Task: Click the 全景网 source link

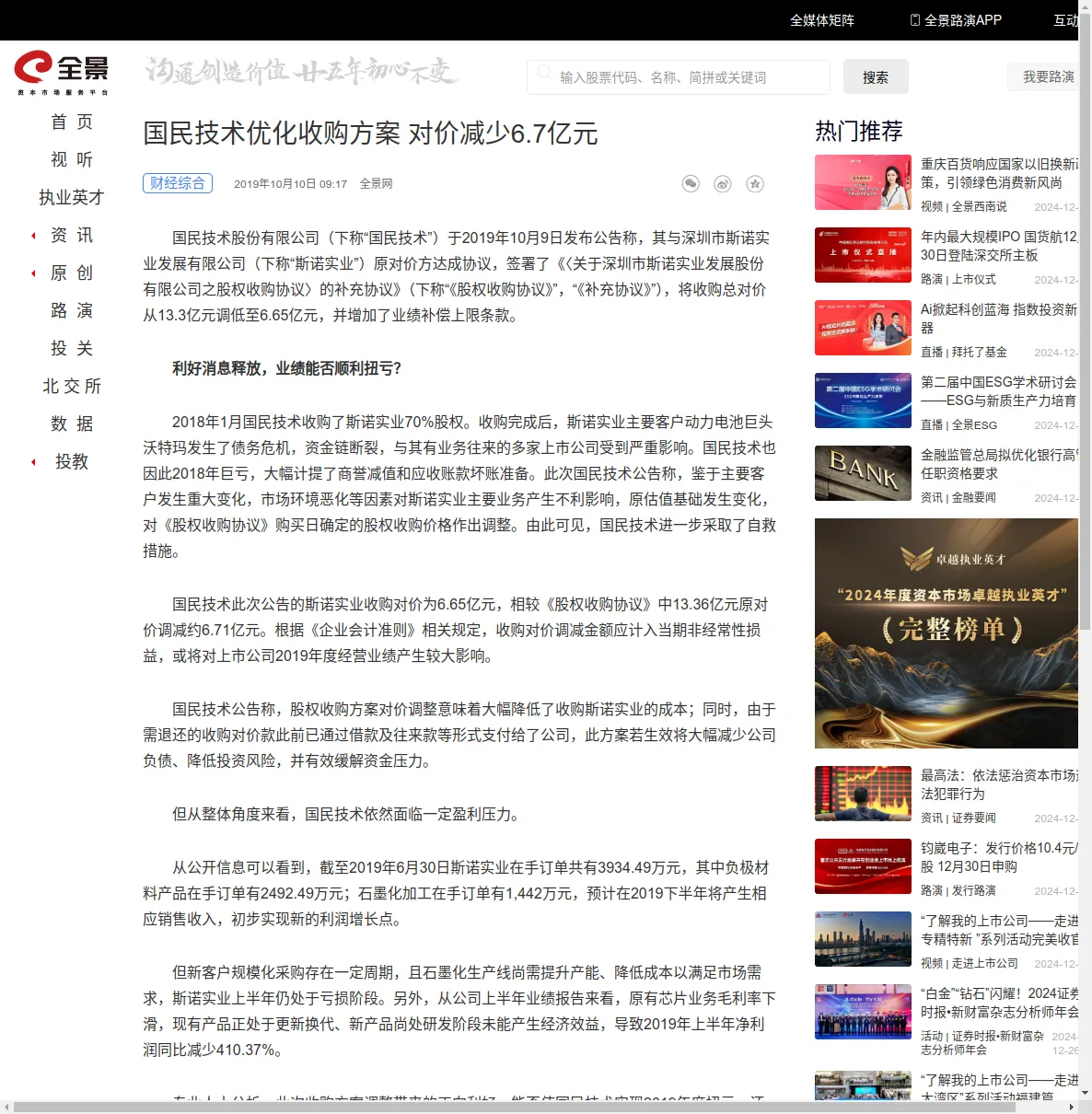Action: tap(376, 184)
